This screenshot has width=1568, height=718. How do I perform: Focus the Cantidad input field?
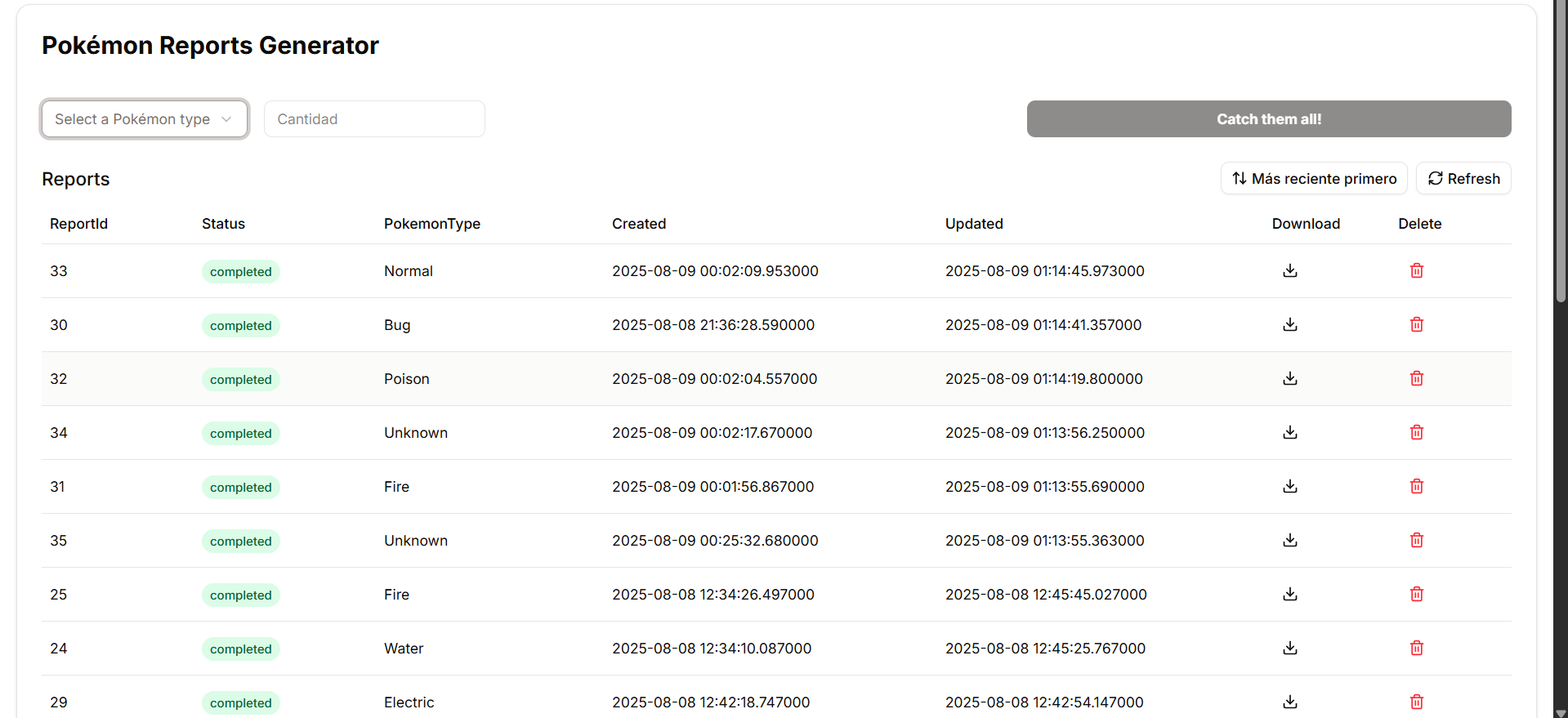coord(374,119)
